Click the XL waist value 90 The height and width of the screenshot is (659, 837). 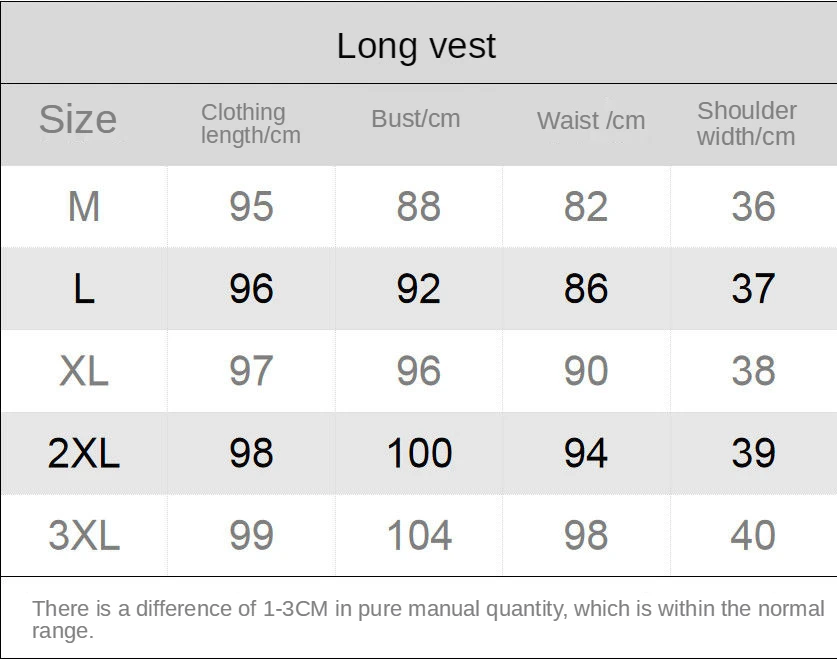[586, 371]
